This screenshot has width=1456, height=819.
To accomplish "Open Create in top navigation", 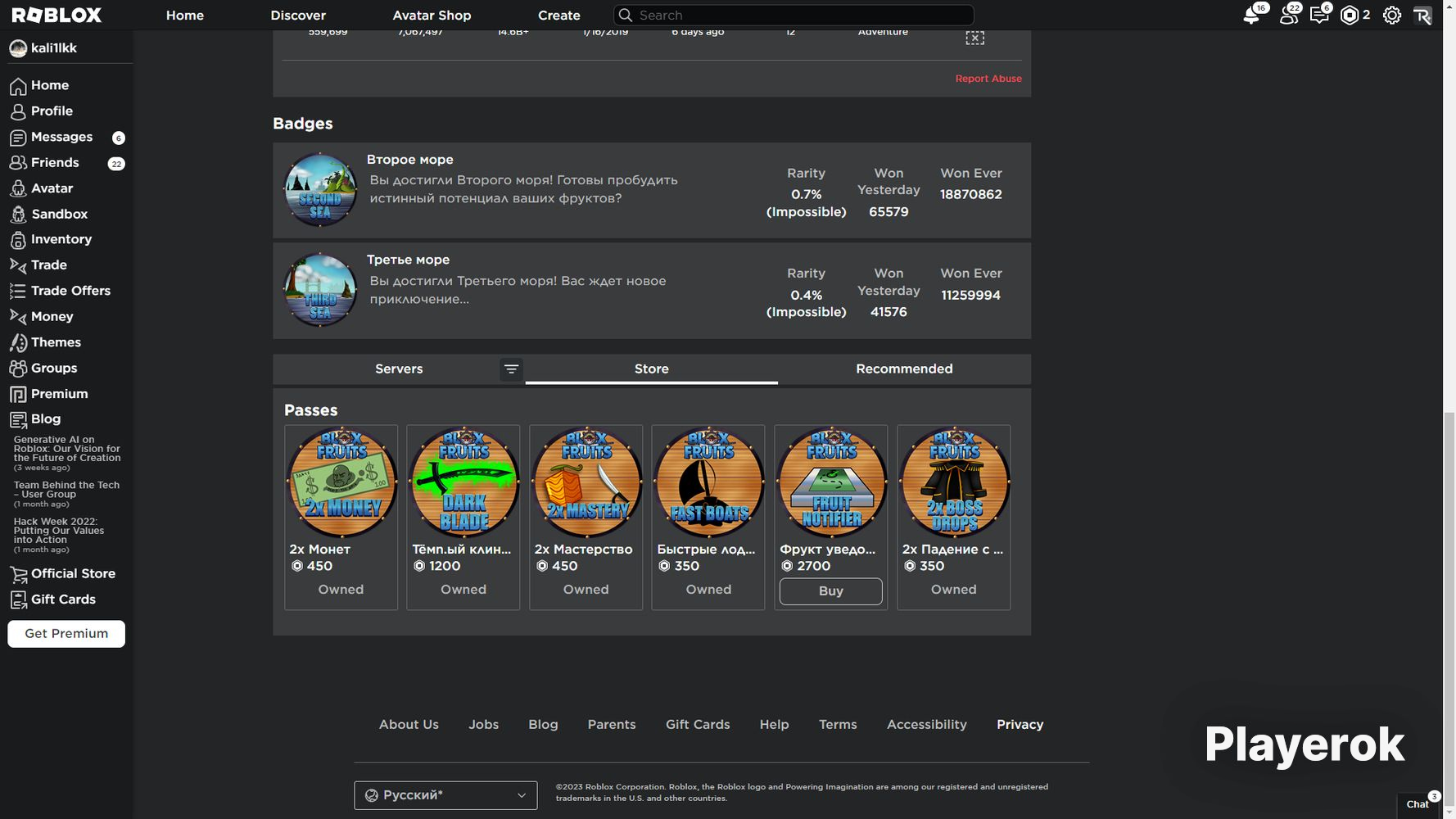I will [x=559, y=16].
